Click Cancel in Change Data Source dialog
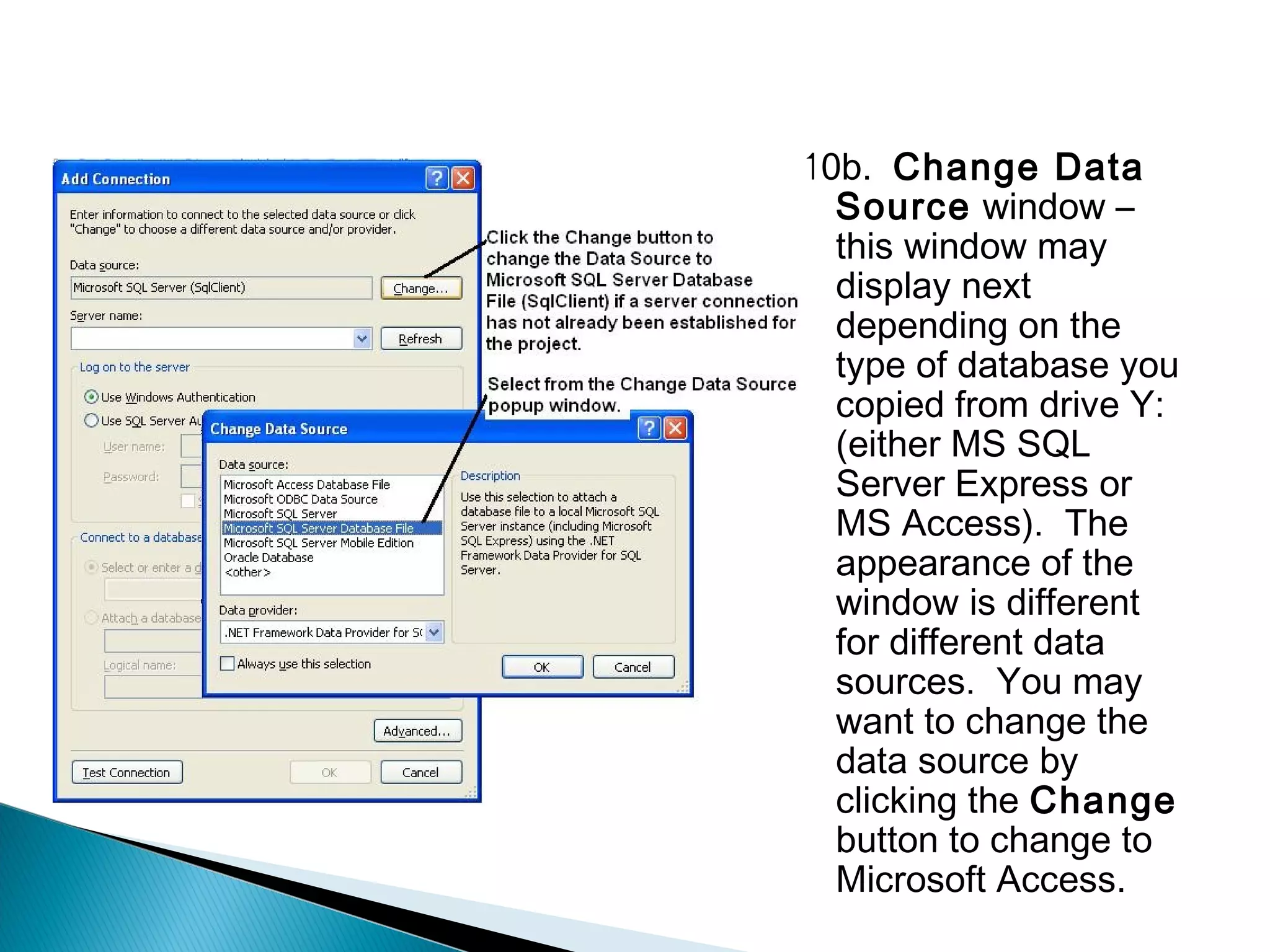The image size is (1270, 952). (633, 667)
